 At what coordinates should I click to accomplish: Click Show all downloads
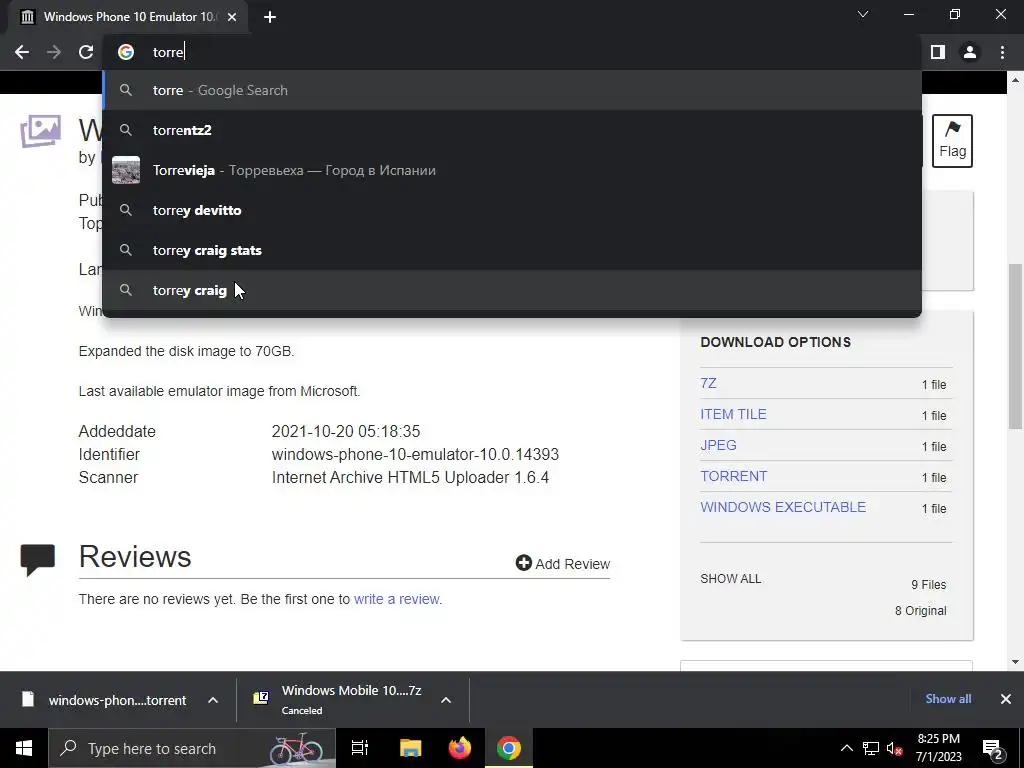click(x=948, y=699)
